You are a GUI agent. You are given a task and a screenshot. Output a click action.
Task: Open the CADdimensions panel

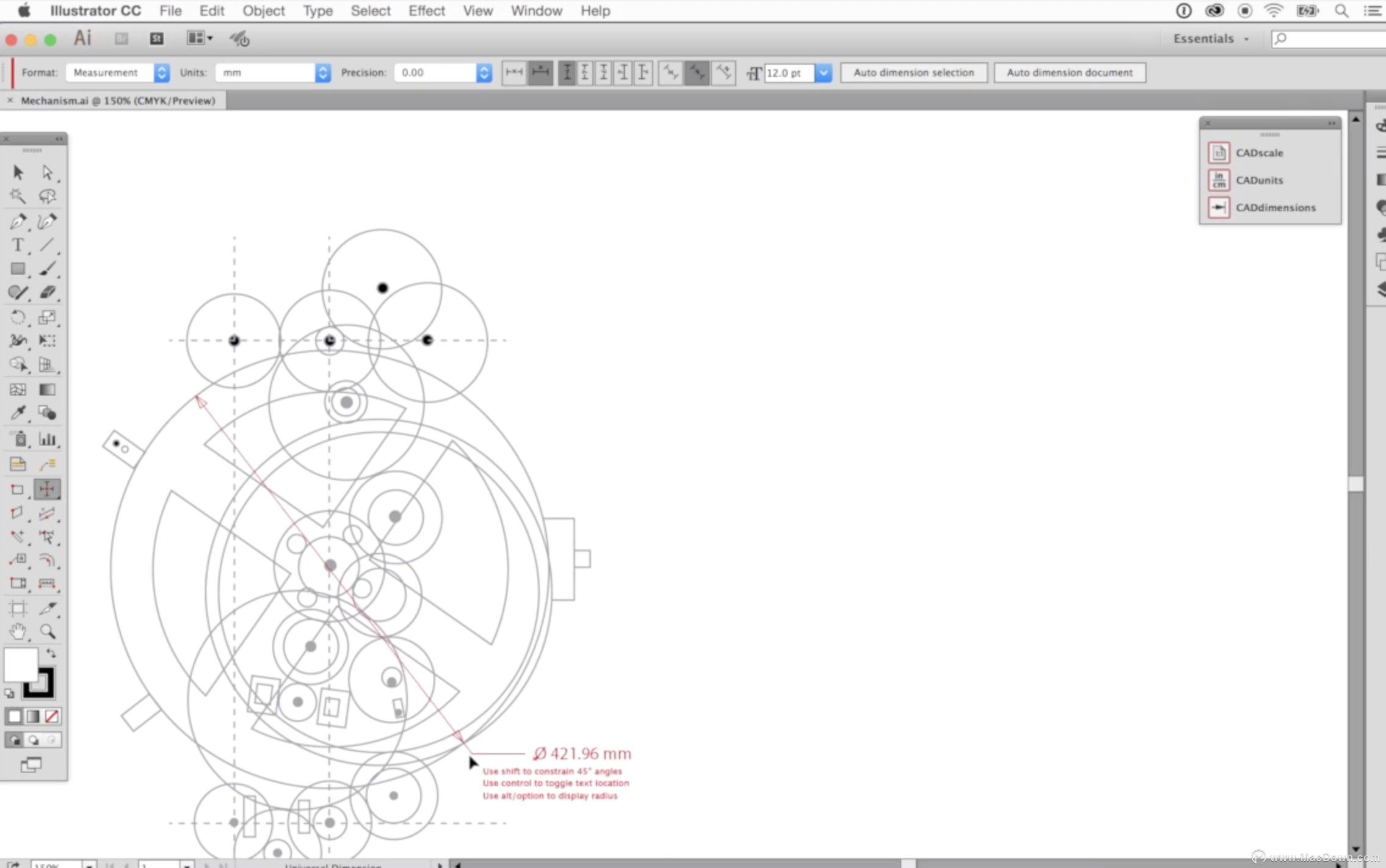click(x=1275, y=208)
